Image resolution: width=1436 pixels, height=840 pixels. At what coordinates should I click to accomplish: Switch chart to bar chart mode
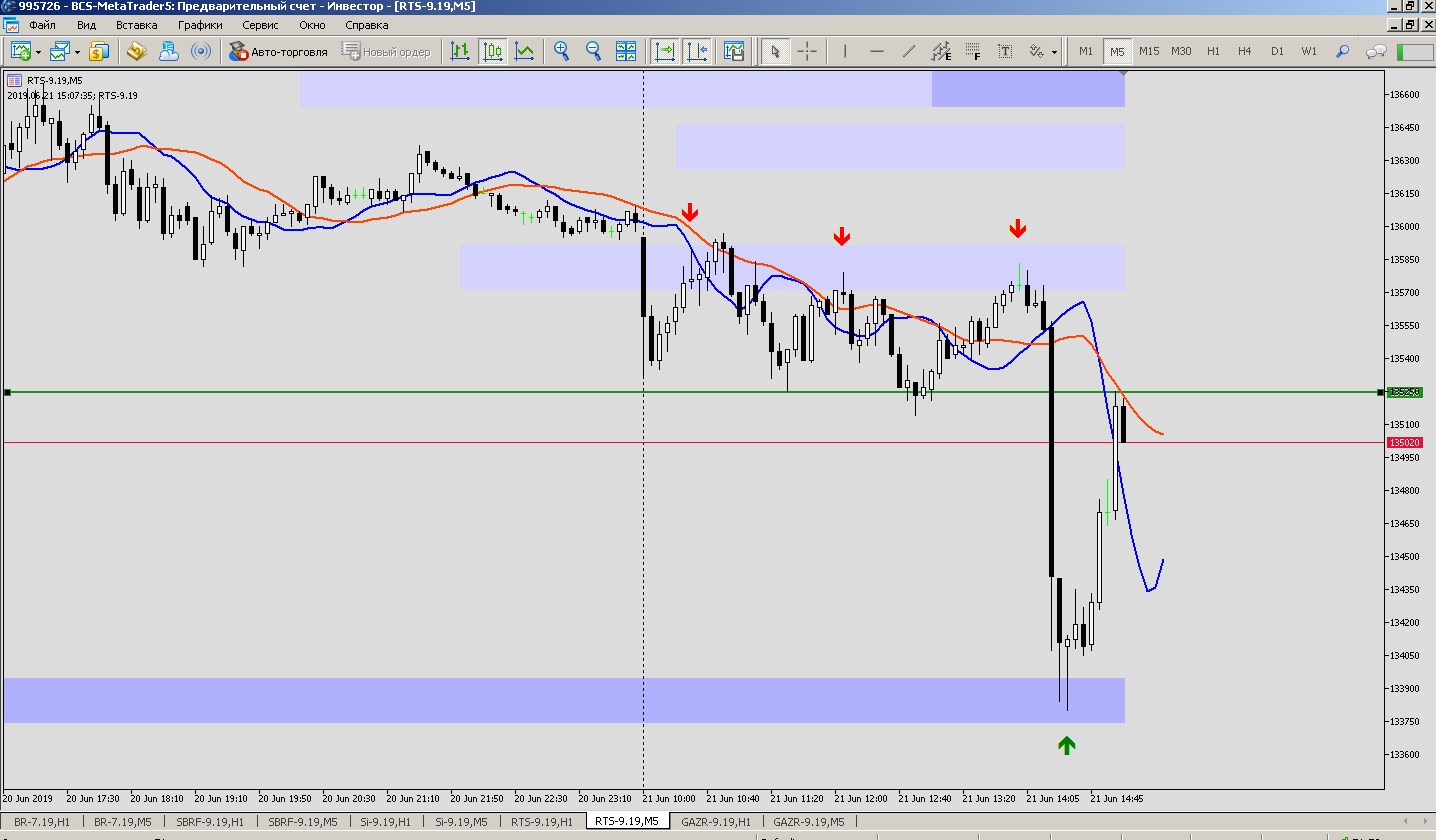coord(460,51)
